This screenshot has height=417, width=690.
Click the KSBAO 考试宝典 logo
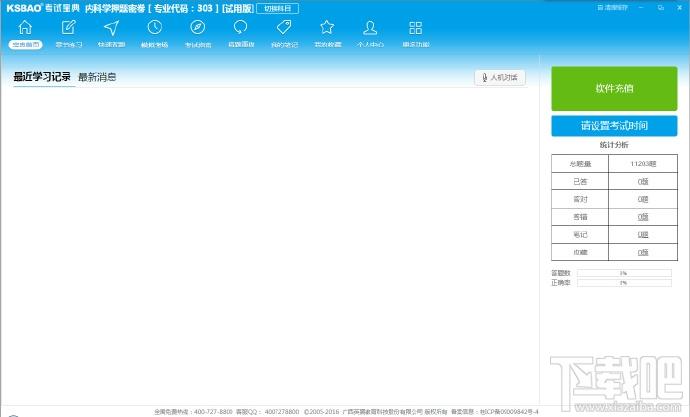(43, 8)
